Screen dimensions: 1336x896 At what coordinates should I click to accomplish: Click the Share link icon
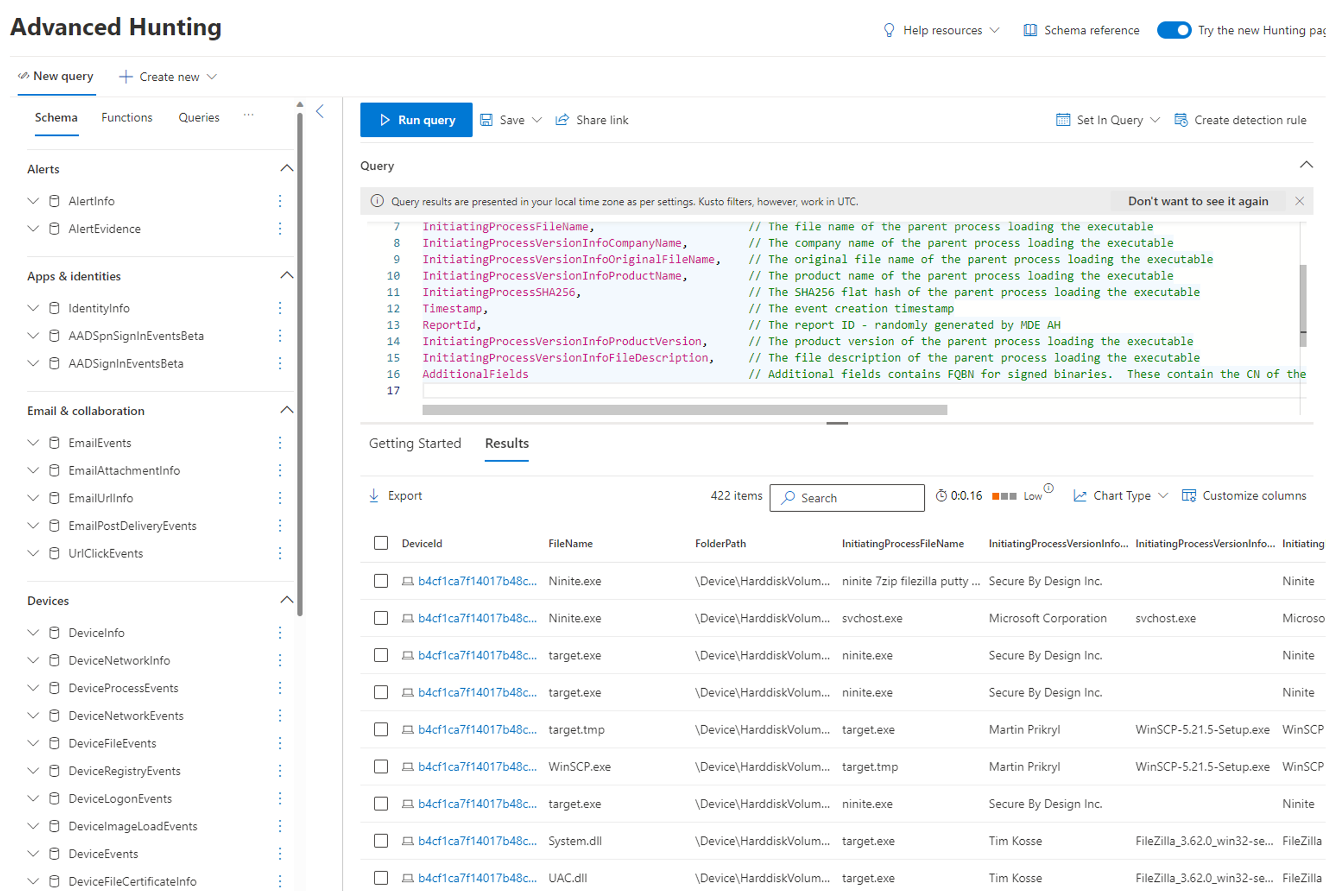tap(563, 120)
